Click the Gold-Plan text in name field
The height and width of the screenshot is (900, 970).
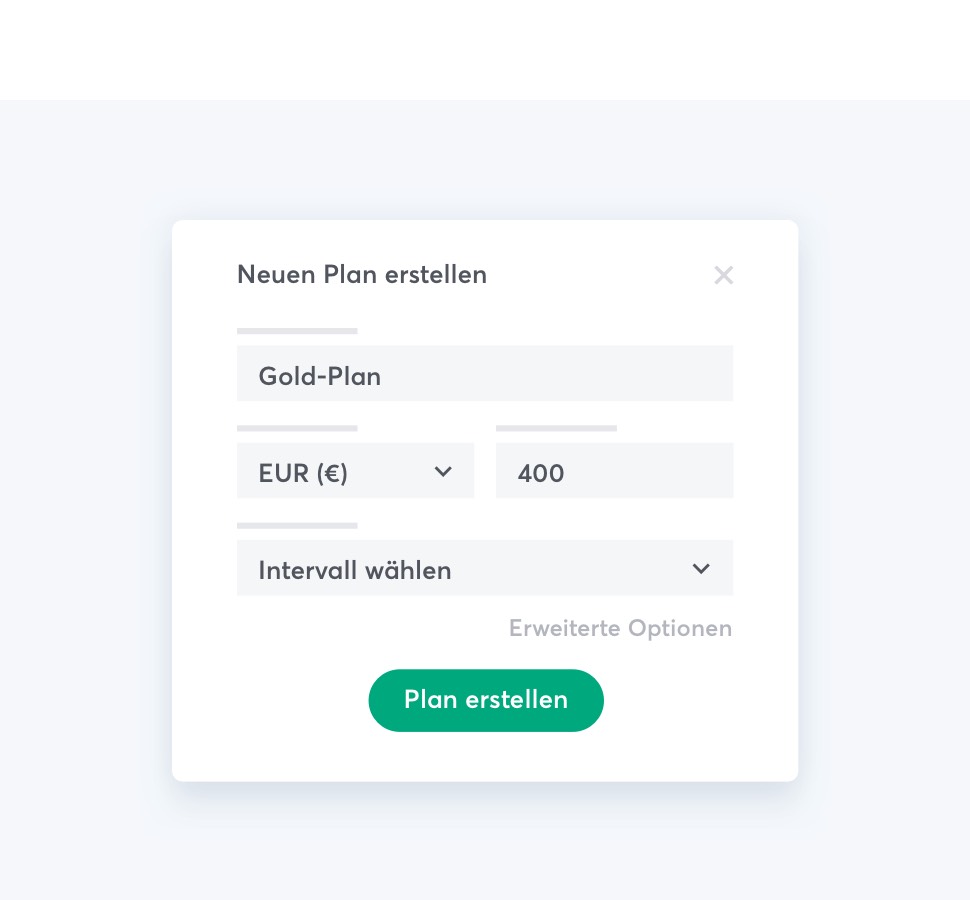(320, 376)
